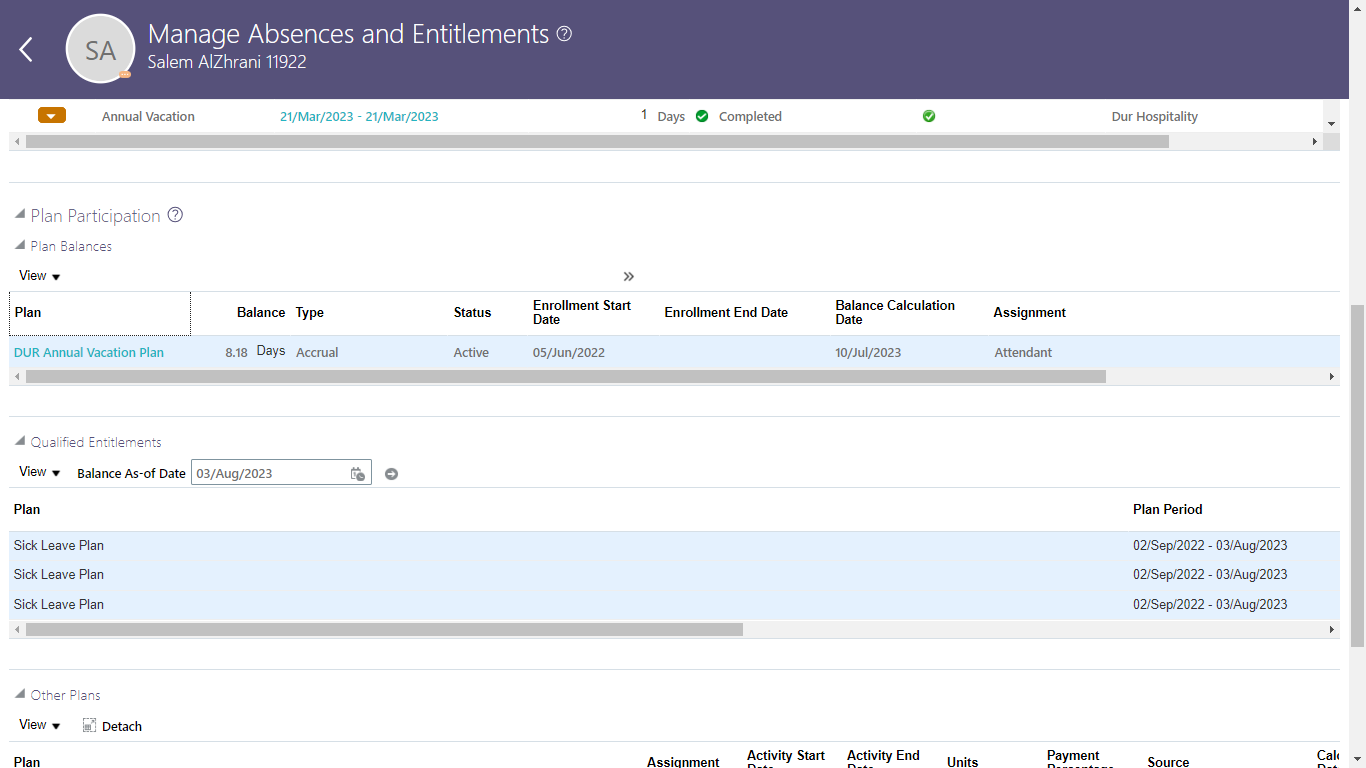The width and height of the screenshot is (1366, 768).
Task: Open the orange actions dropdown for Annual Vacation
Action: pos(51,115)
